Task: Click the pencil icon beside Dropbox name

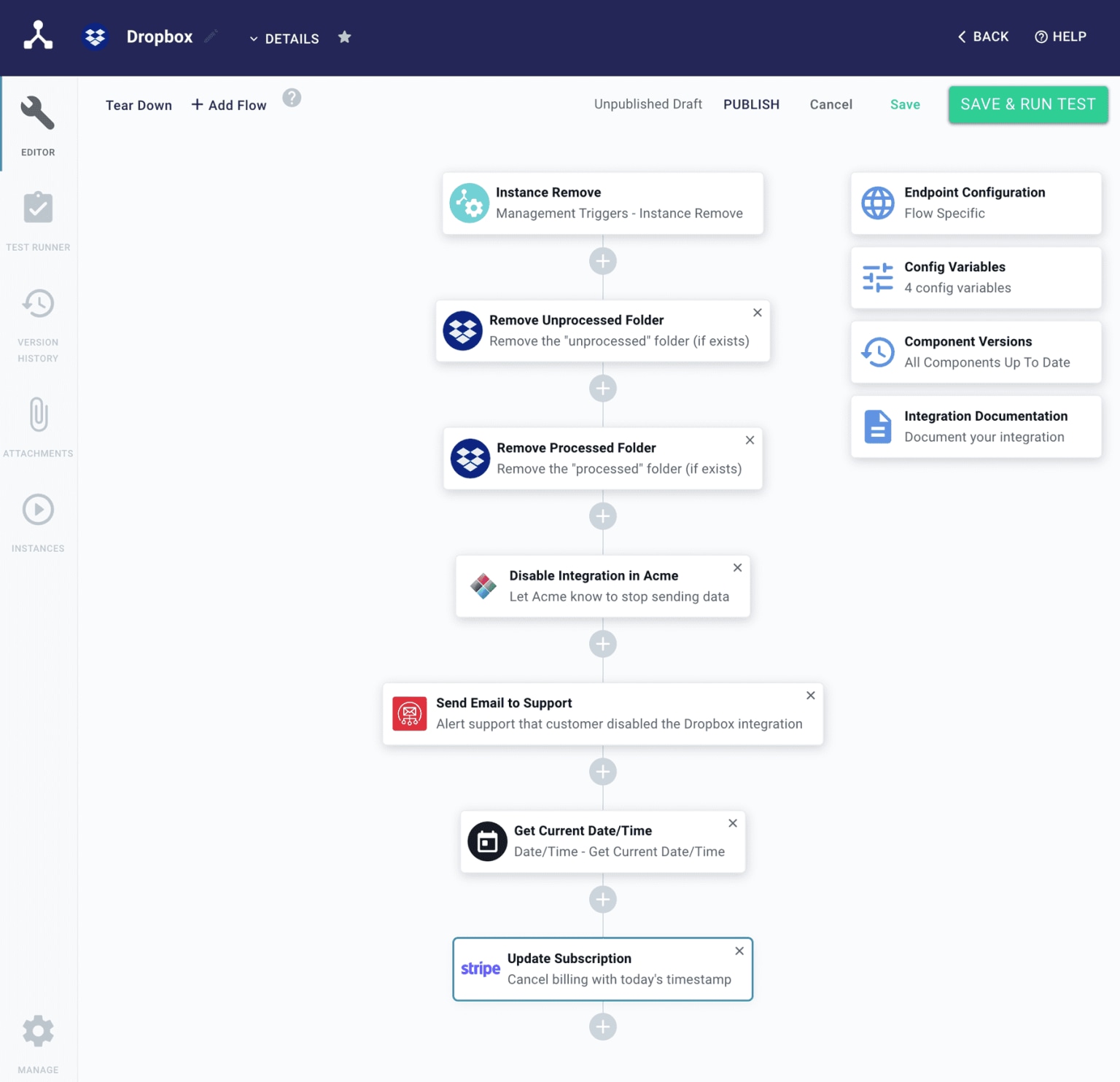Action: pos(211,36)
